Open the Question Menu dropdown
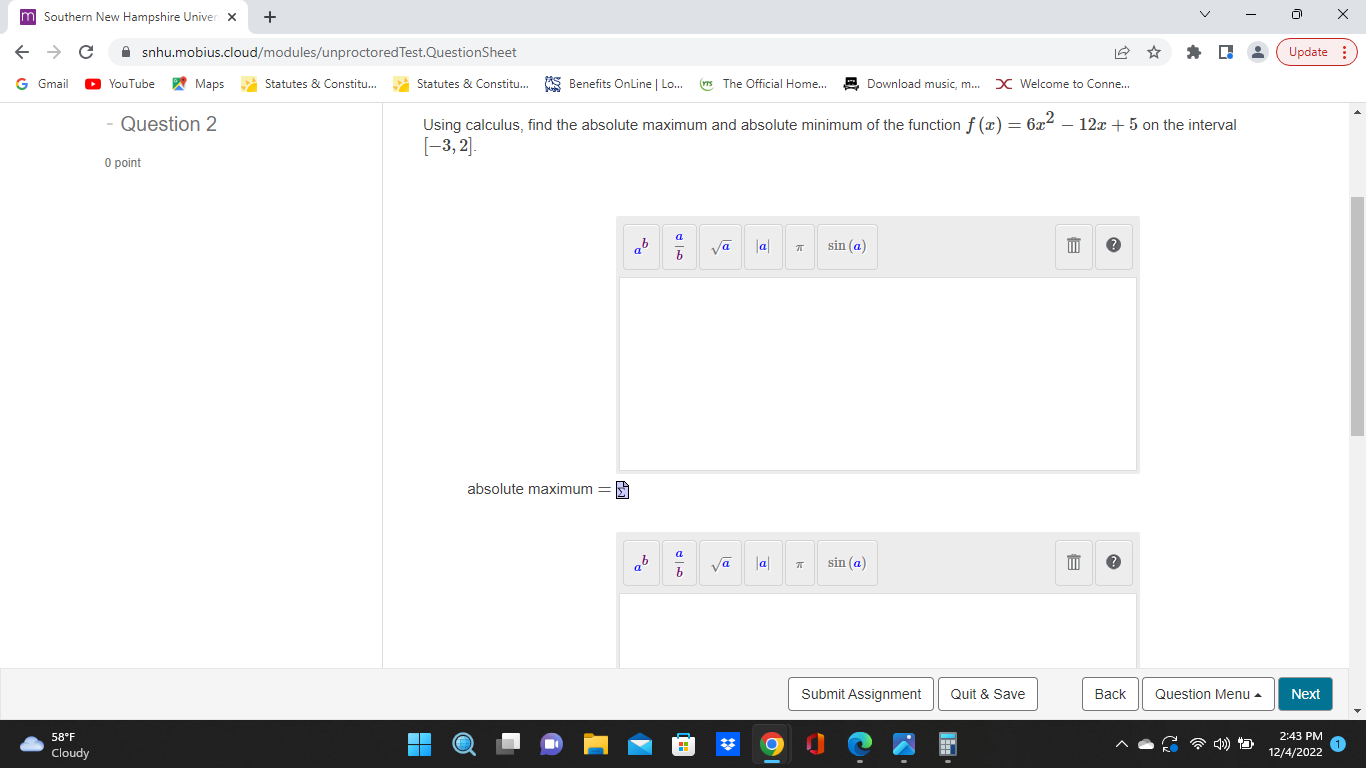This screenshot has width=1366, height=768. coord(1207,693)
